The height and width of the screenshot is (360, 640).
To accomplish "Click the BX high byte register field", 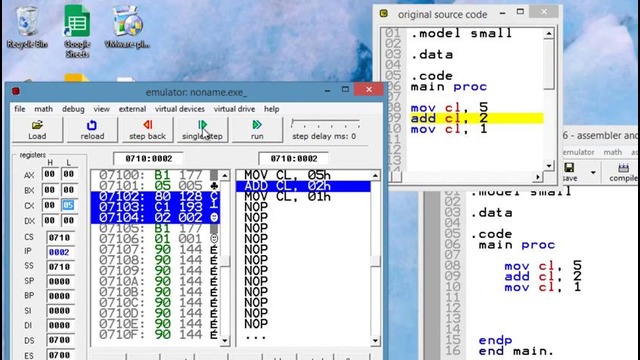I will tap(50, 190).
